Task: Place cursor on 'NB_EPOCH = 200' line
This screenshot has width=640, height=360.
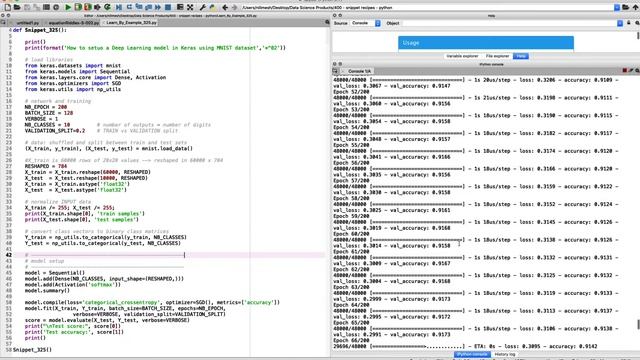Action: [x=45, y=107]
